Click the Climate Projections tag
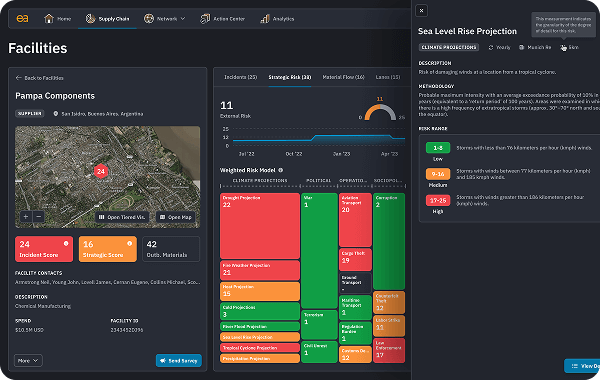 pyautogui.click(x=449, y=47)
